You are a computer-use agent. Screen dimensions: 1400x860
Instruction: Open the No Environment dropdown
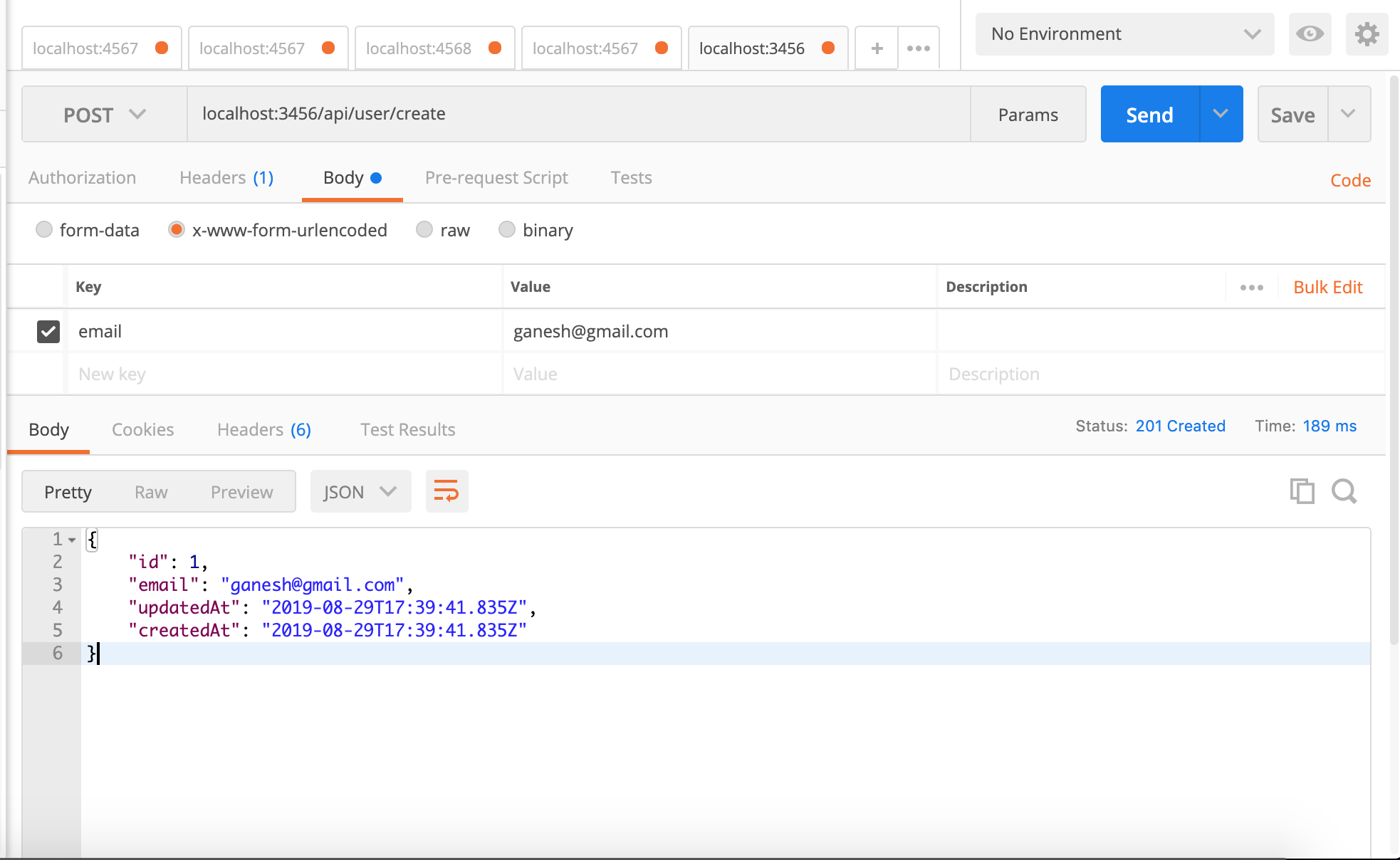1124,34
